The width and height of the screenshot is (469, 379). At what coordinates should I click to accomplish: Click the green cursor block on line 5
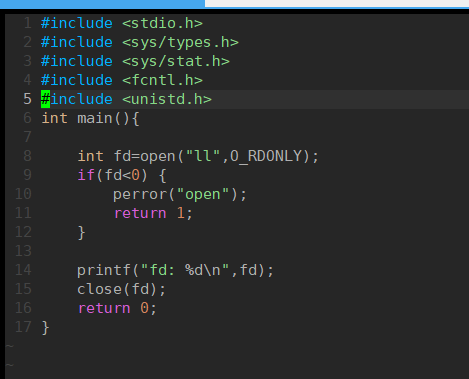(x=45, y=99)
